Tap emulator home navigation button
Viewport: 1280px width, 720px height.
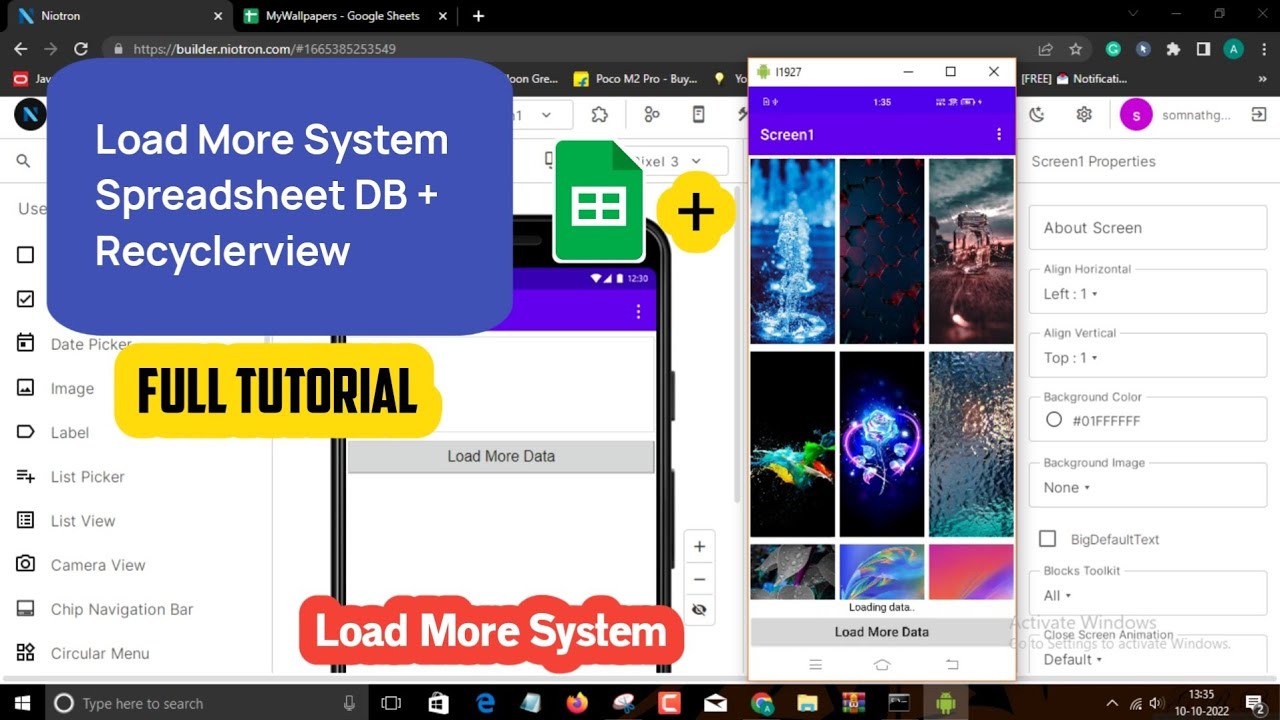(x=882, y=665)
